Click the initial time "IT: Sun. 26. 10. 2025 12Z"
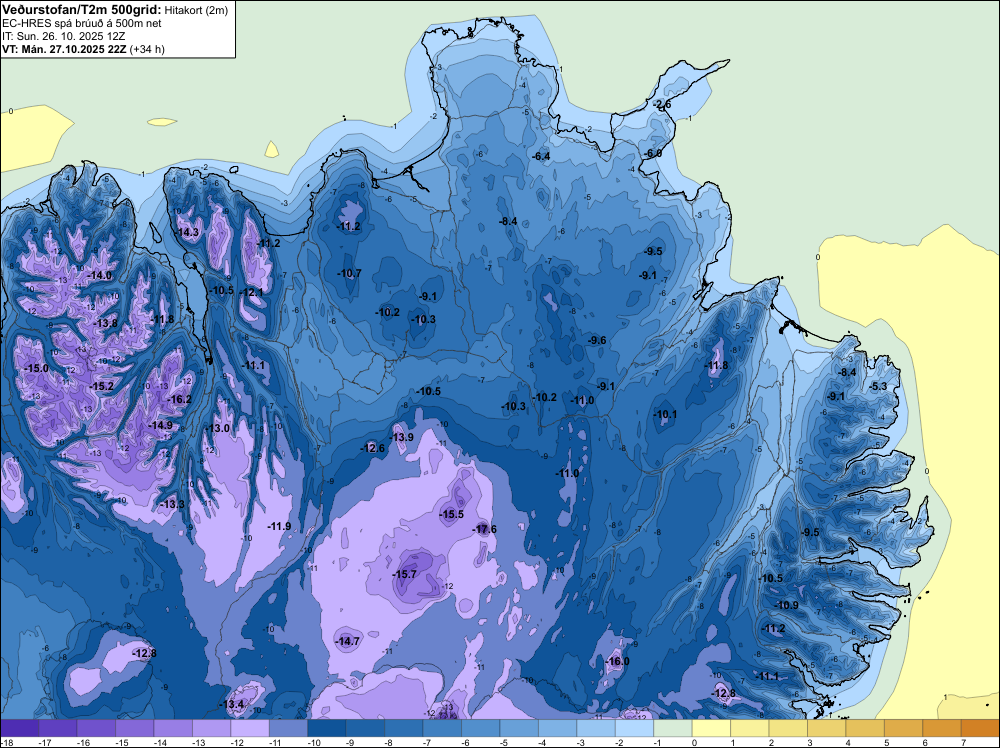 point(63,36)
